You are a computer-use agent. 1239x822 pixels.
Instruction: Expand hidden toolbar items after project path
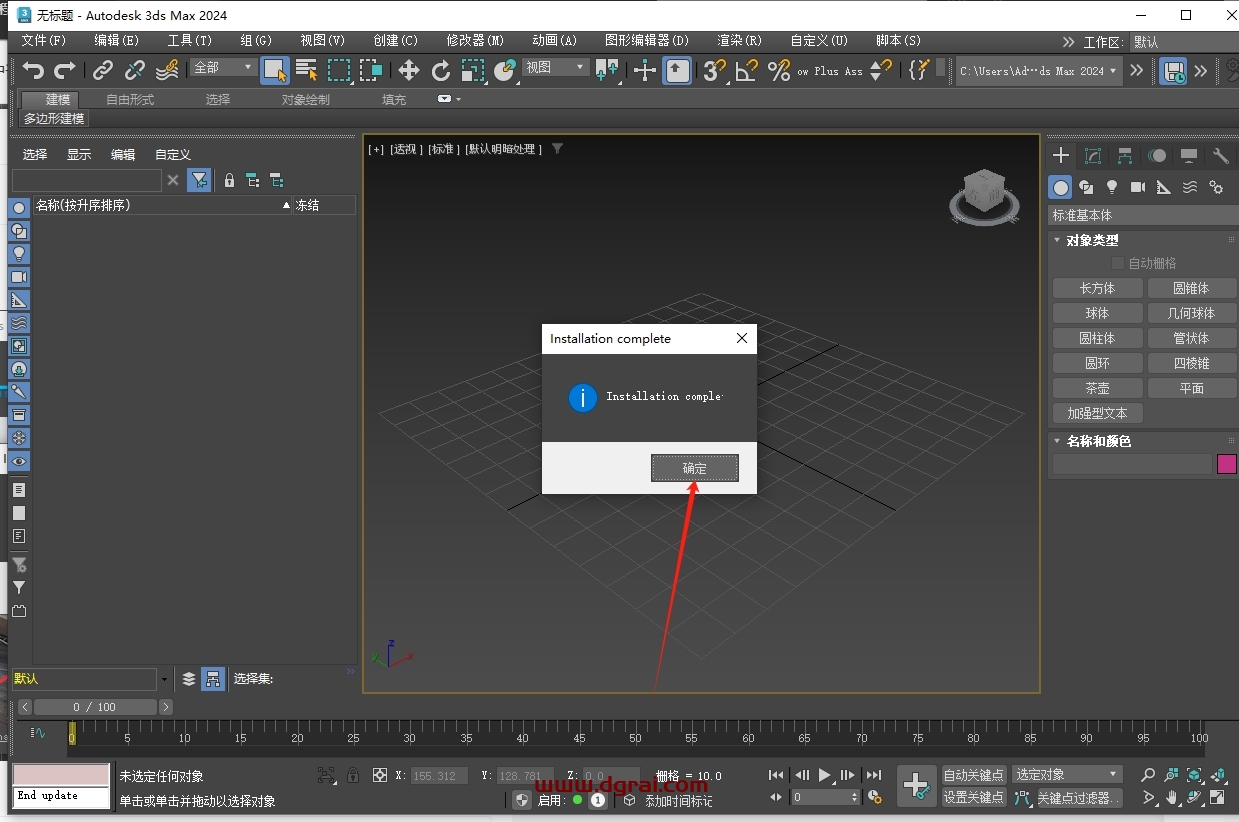pos(1136,70)
